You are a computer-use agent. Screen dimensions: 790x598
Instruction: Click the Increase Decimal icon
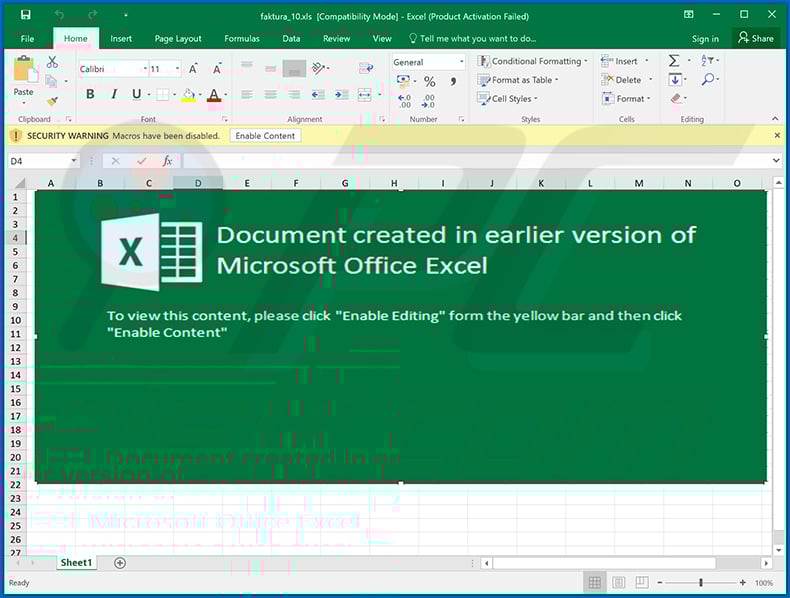405,101
